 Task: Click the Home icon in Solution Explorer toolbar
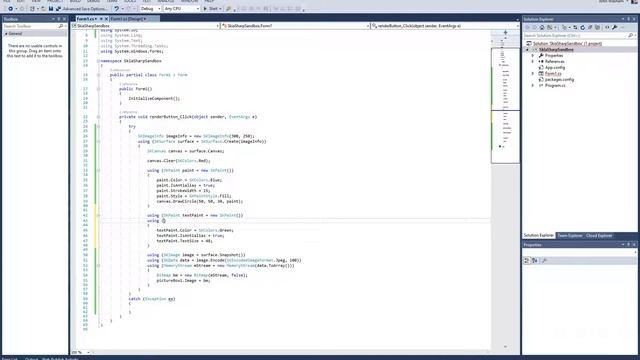click(542, 27)
